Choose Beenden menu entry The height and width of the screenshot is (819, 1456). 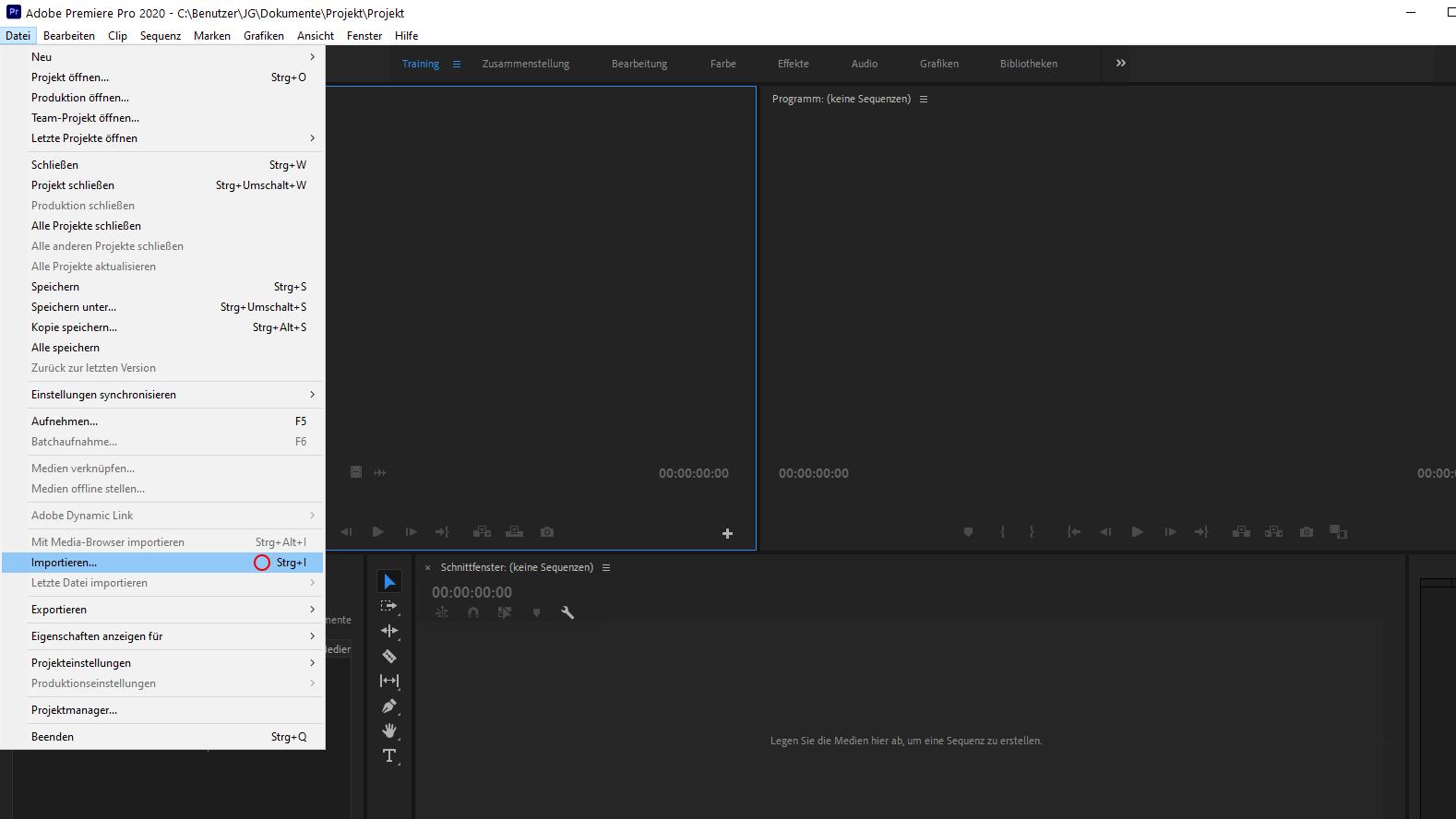pyautogui.click(x=162, y=737)
